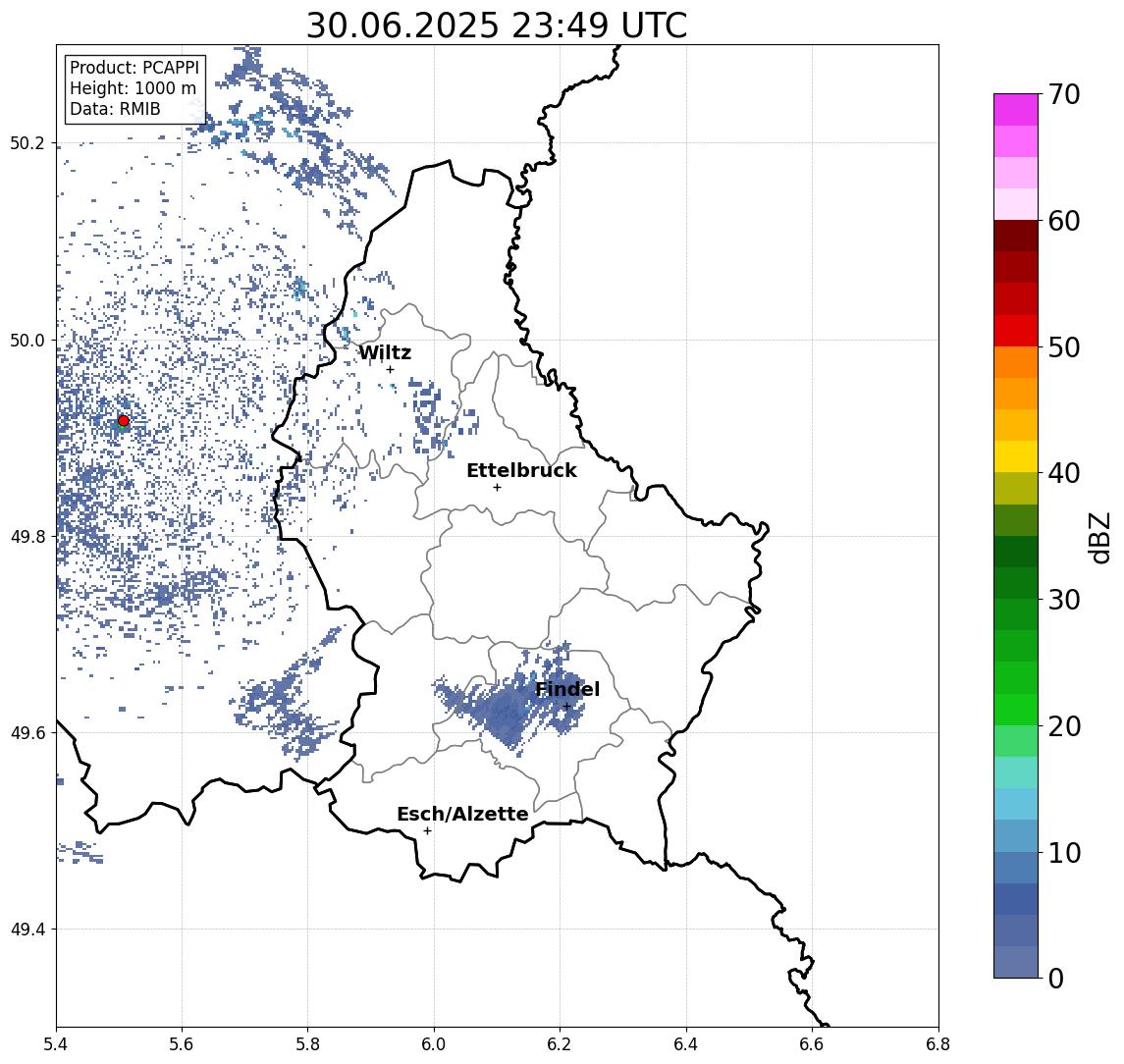Pick the magenta swatch just below 70 dBZ

click(1016, 110)
